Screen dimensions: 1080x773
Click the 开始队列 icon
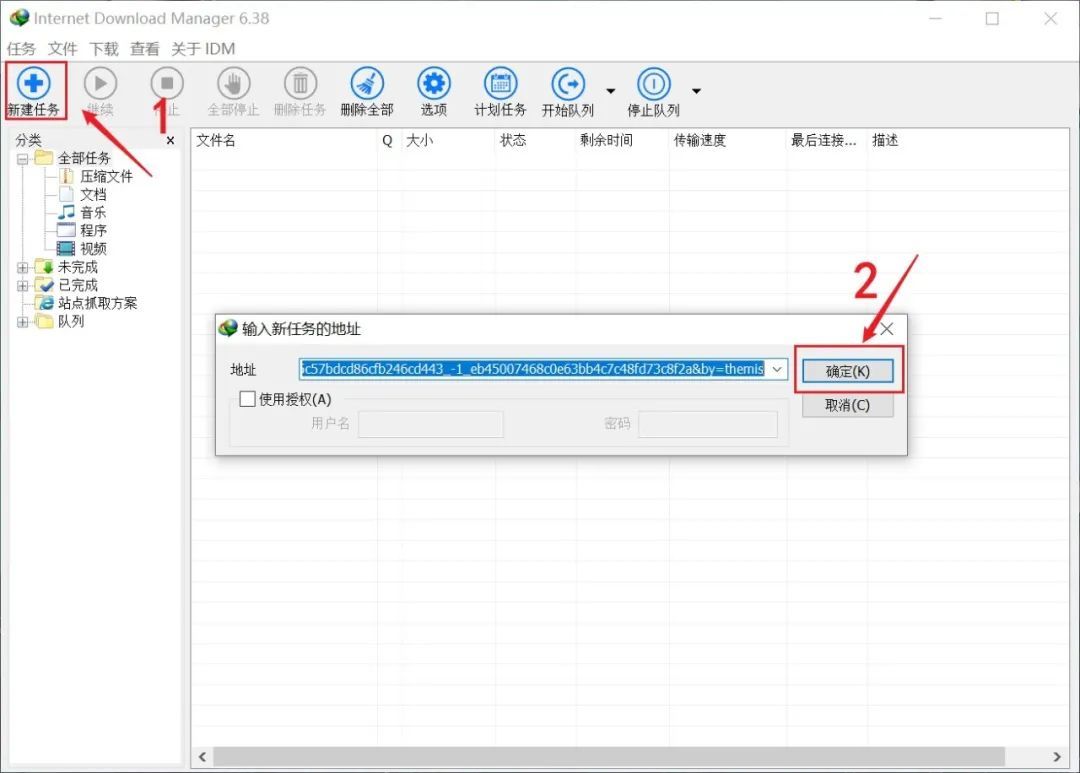[568, 83]
